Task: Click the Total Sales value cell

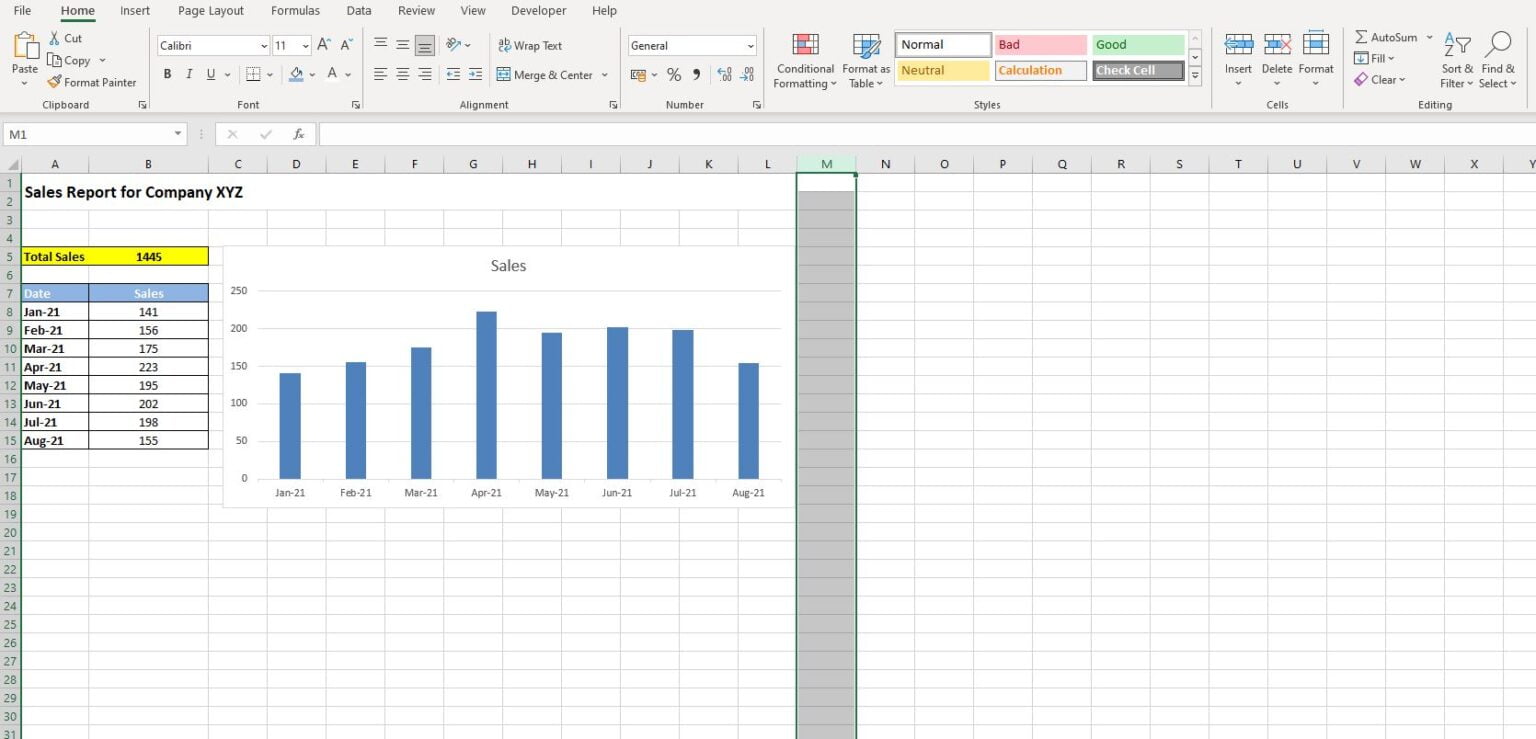Action: coord(148,256)
